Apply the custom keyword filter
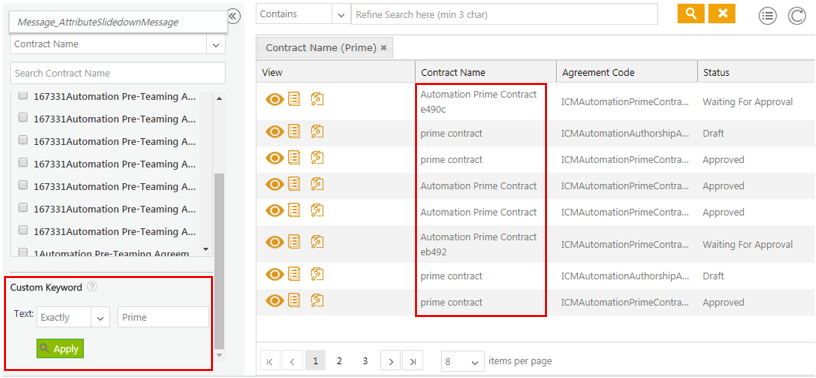This screenshot has width=816, height=378. [60, 349]
